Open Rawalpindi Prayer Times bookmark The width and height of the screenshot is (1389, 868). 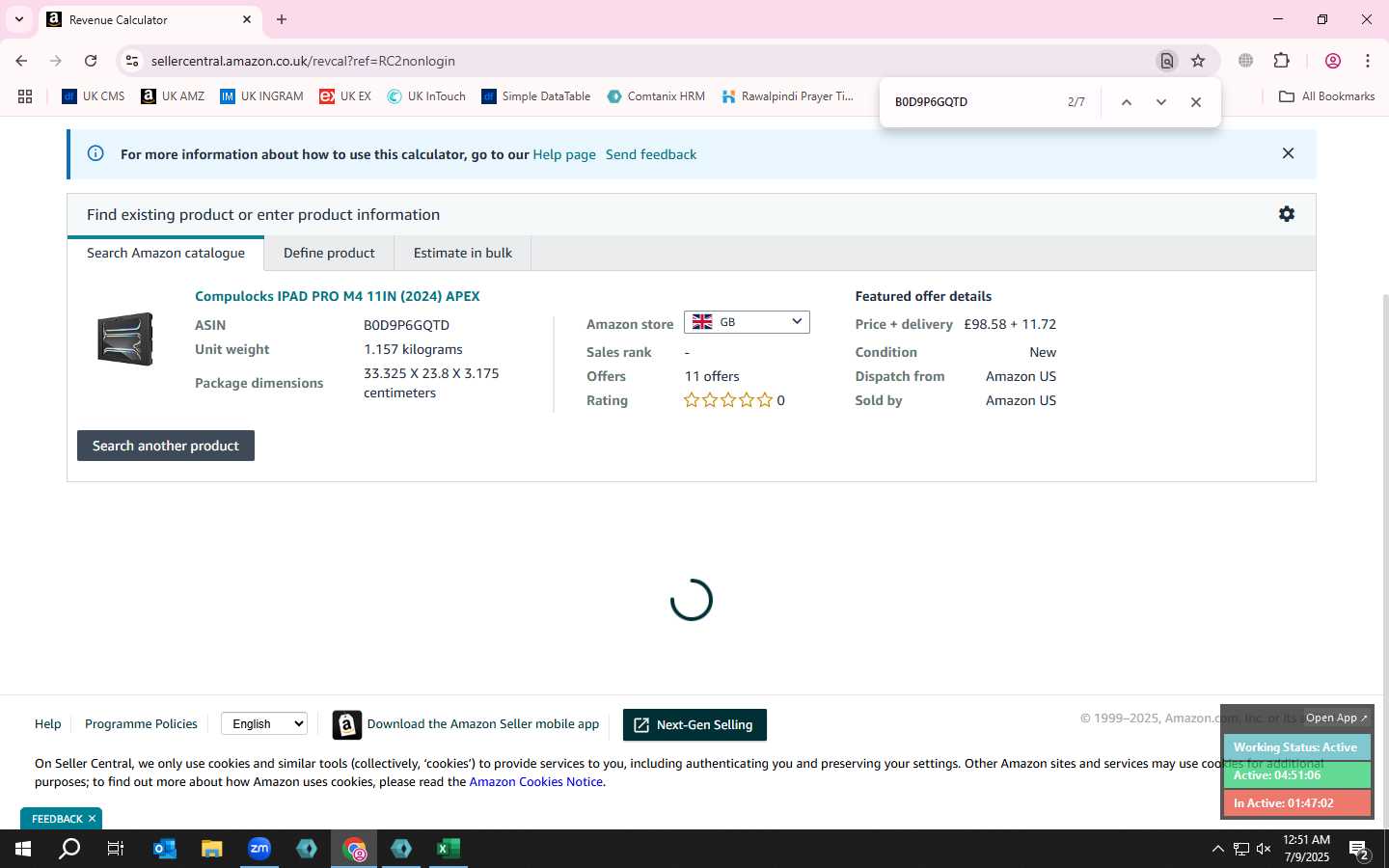(787, 96)
